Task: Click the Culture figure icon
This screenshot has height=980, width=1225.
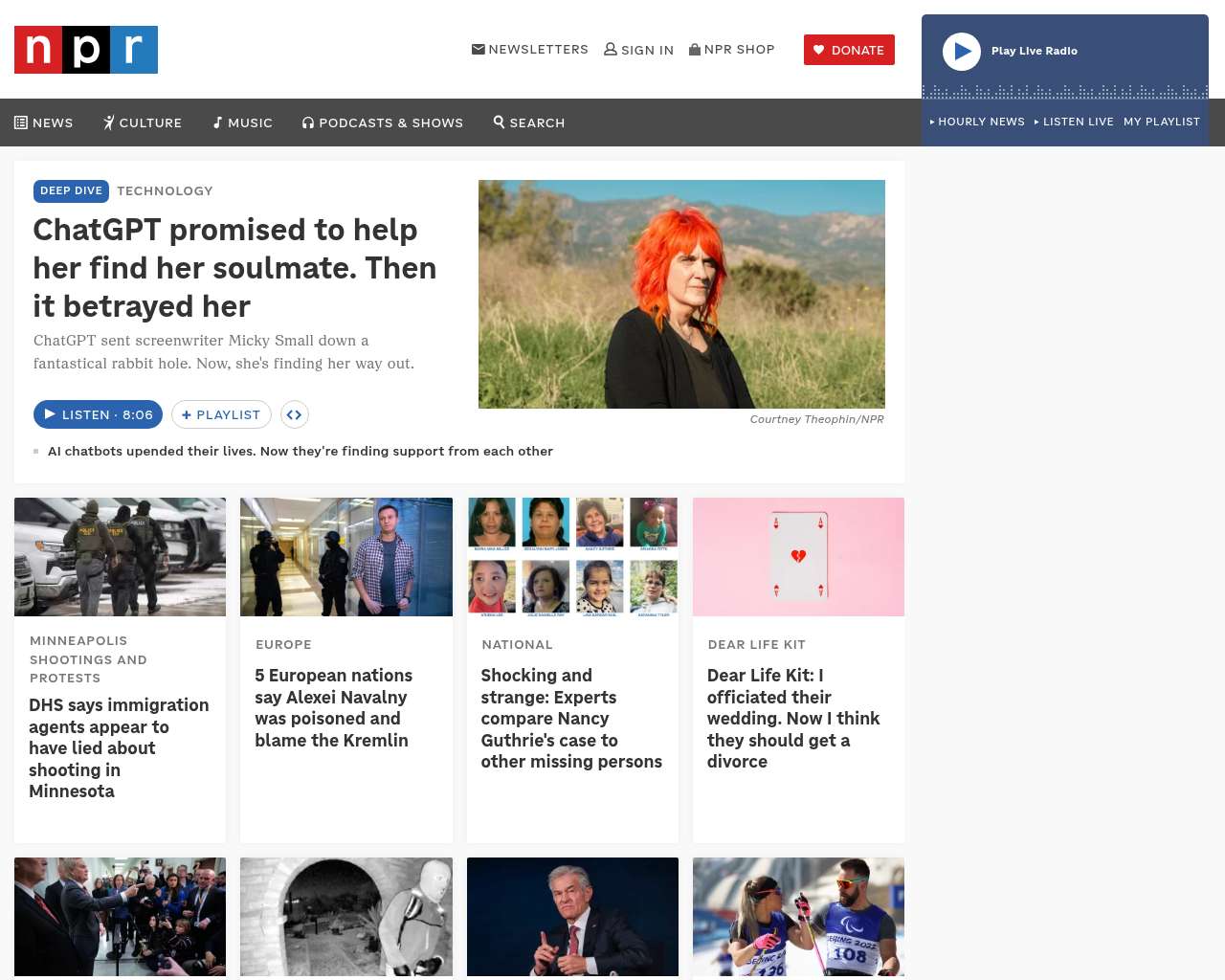Action: pos(109,122)
